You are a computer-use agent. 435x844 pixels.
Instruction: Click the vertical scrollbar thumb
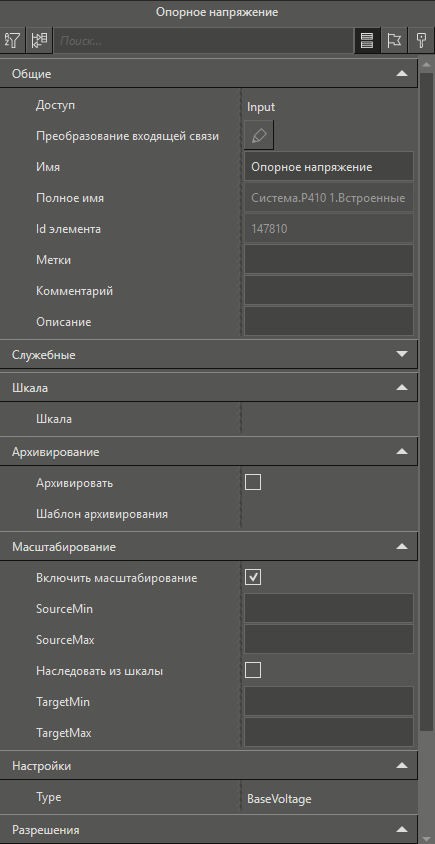[426, 401]
